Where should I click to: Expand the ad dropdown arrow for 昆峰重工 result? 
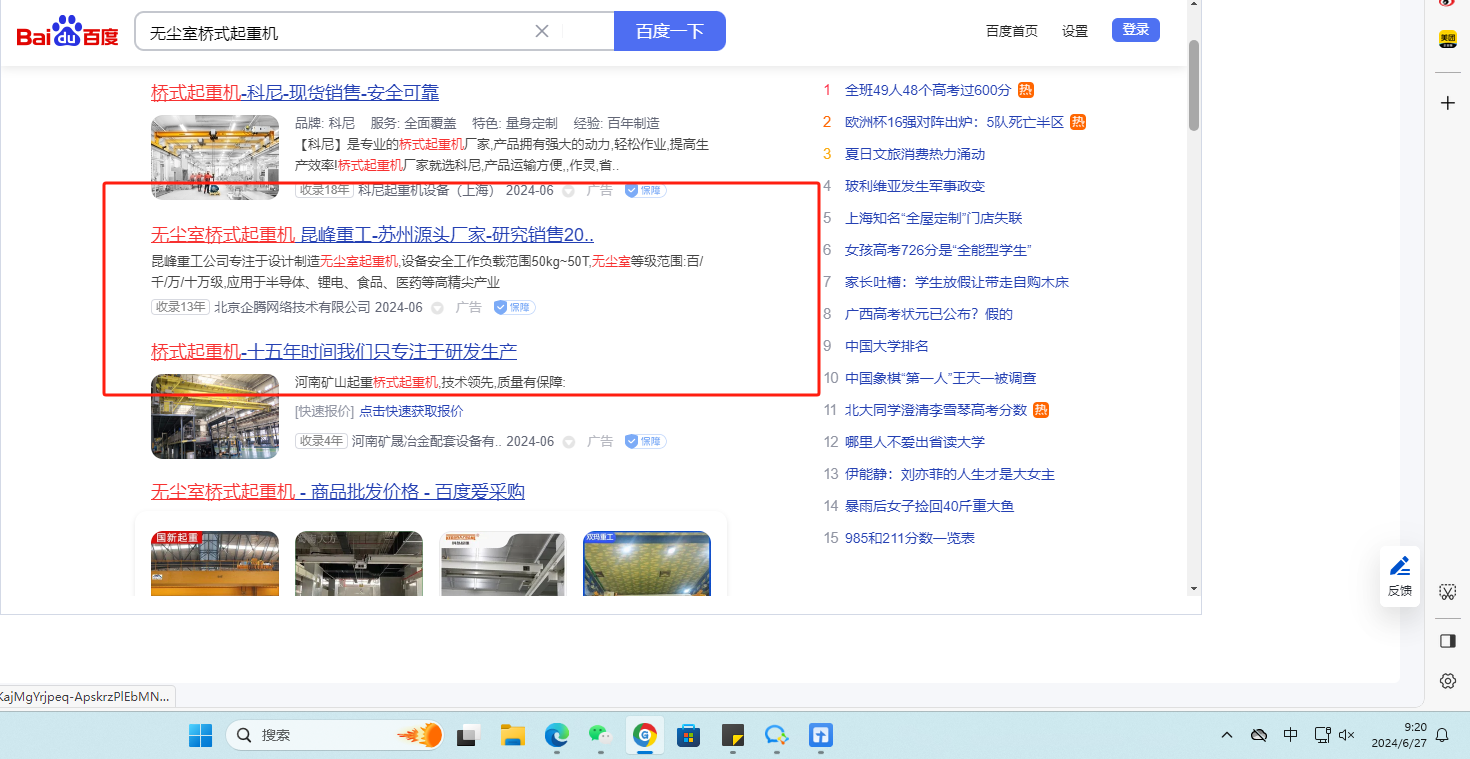tap(437, 308)
